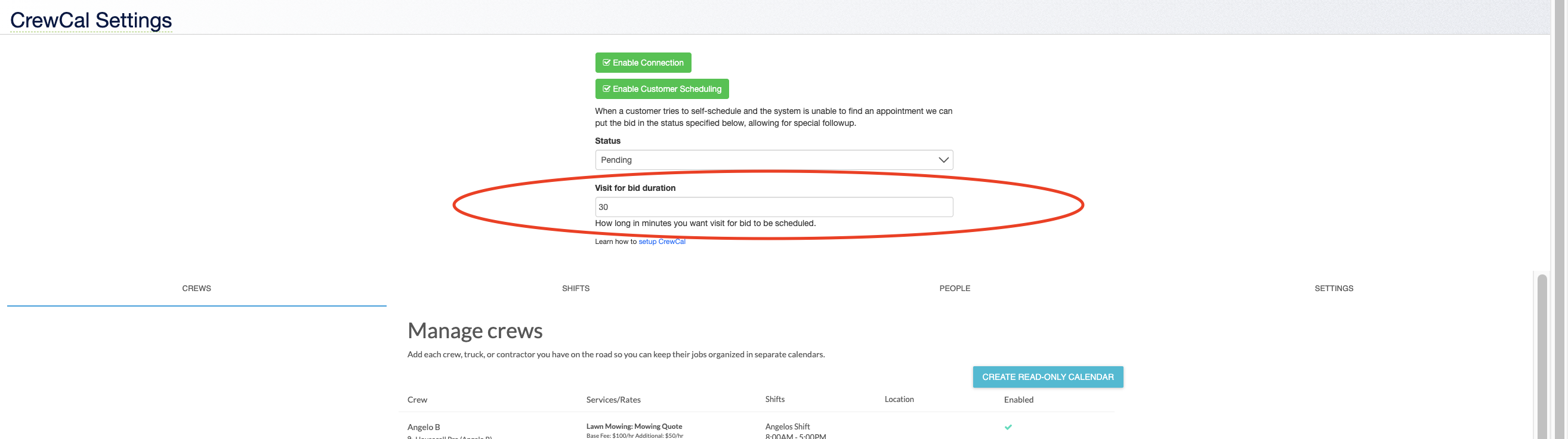The width and height of the screenshot is (1568, 439).
Task: Open the setup CrewCal link
Action: pos(662,242)
